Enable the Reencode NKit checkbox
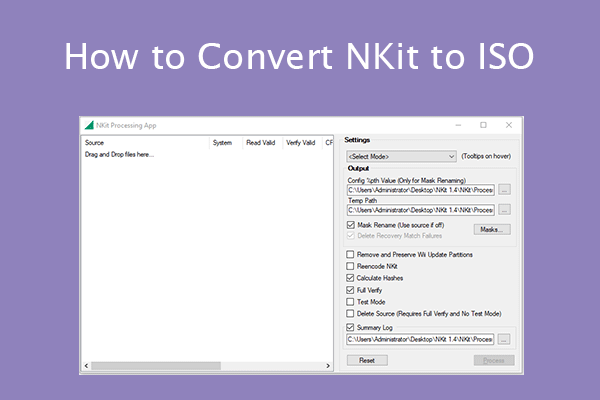Screen dimensions: 600x400 (350, 266)
